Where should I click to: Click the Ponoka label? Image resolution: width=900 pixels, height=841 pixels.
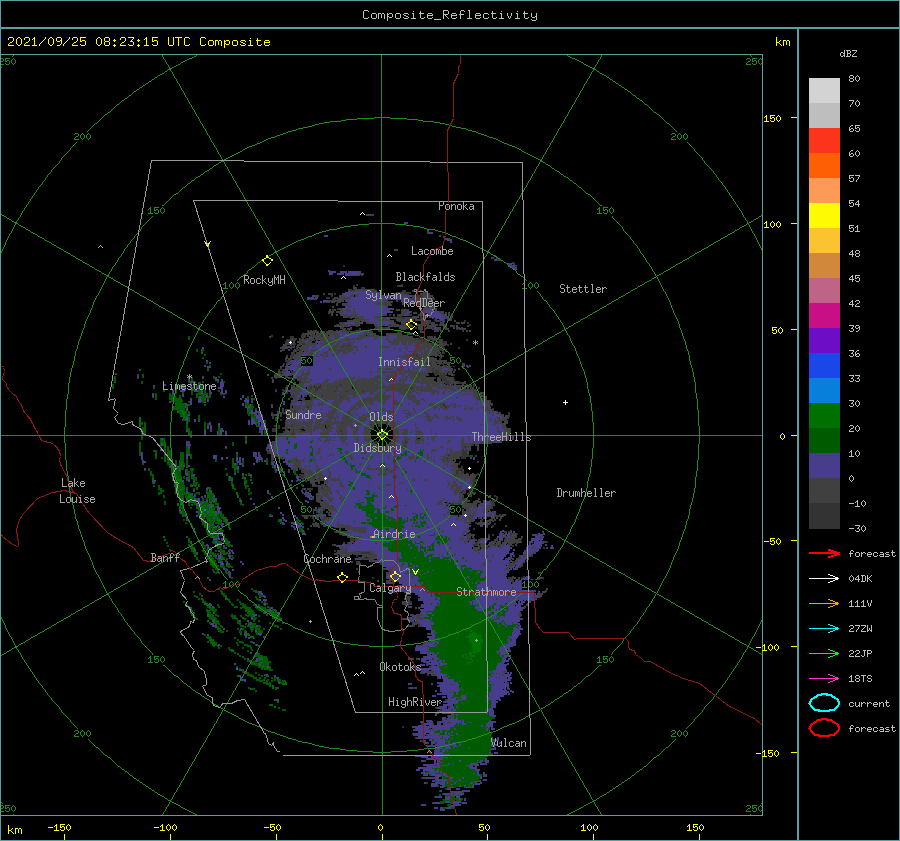456,206
